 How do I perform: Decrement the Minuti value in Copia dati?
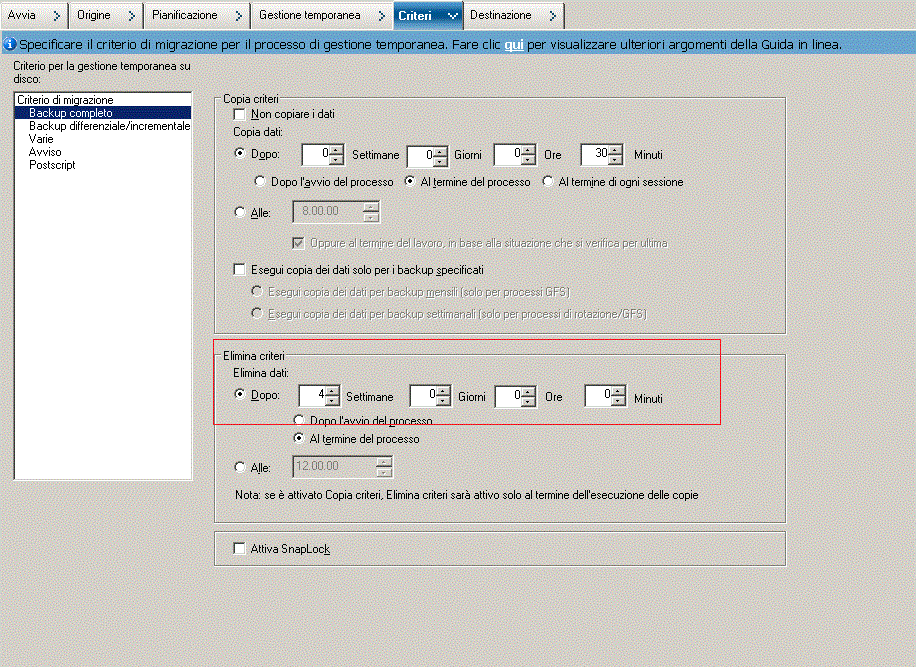pos(615,160)
